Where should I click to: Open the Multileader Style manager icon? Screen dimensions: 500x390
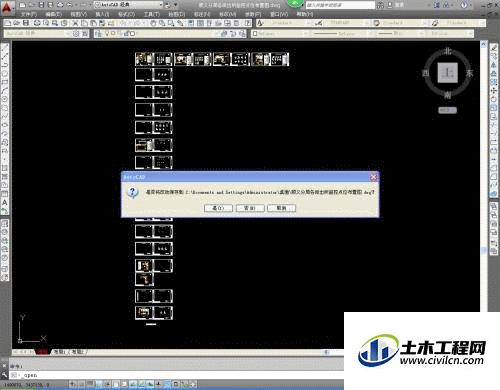pos(435,23)
